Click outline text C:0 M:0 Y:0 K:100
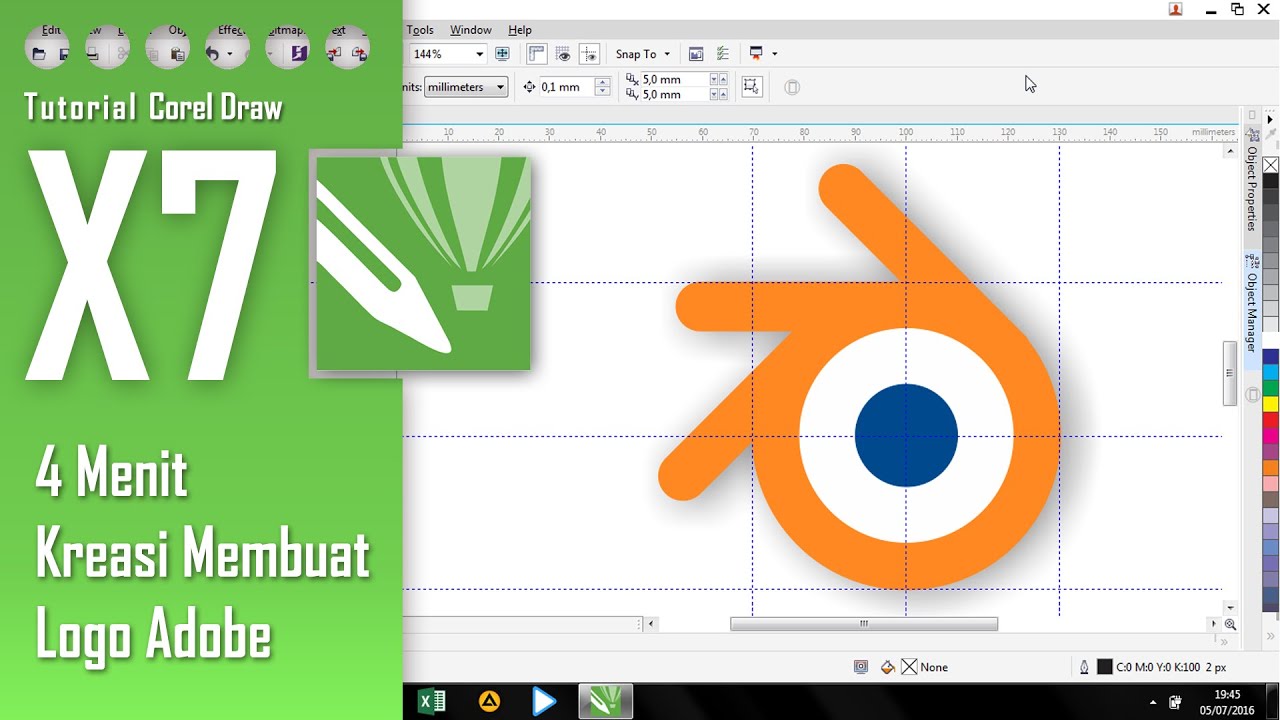1280x720 pixels. point(1158,667)
